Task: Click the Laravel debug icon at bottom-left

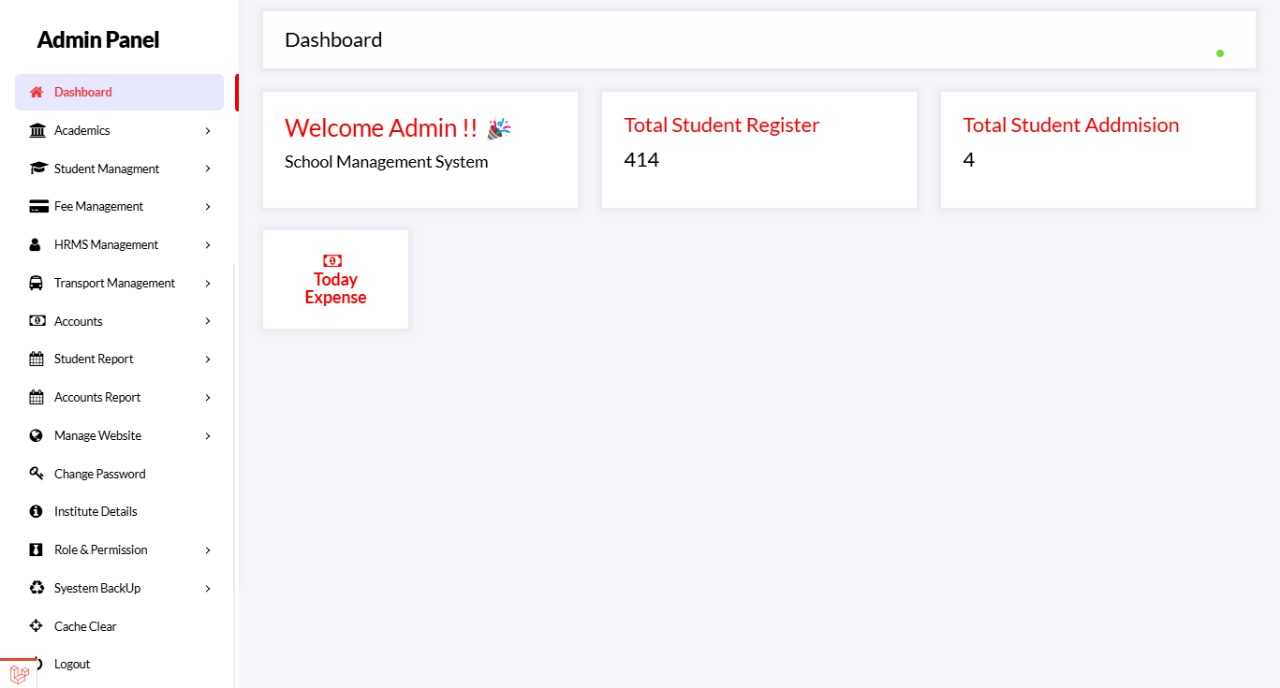Action: [18, 674]
